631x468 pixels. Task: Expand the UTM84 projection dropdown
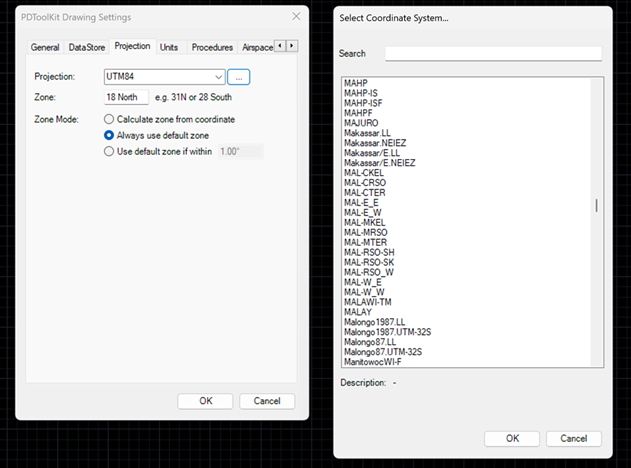pyautogui.click(x=218, y=76)
